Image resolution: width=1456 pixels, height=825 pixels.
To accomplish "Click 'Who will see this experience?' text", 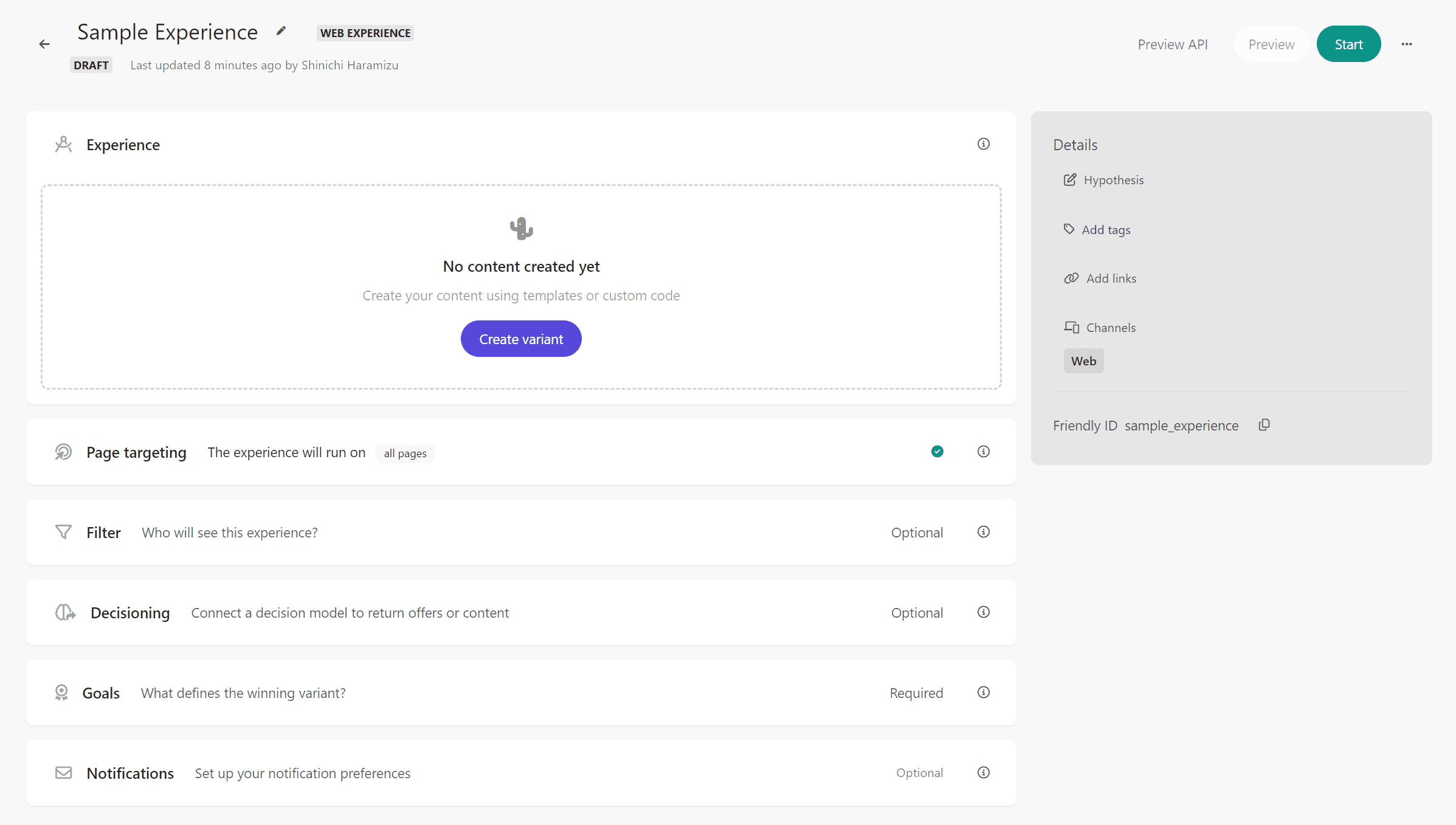I will (x=229, y=533).
